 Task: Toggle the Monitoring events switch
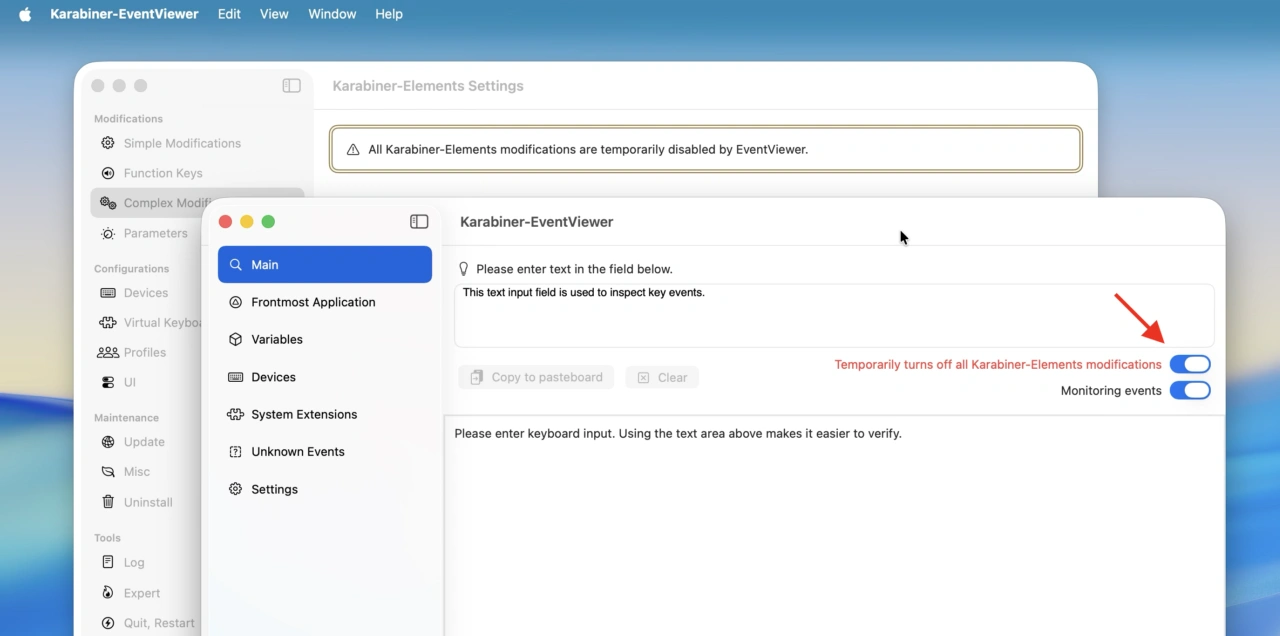[x=1190, y=390]
